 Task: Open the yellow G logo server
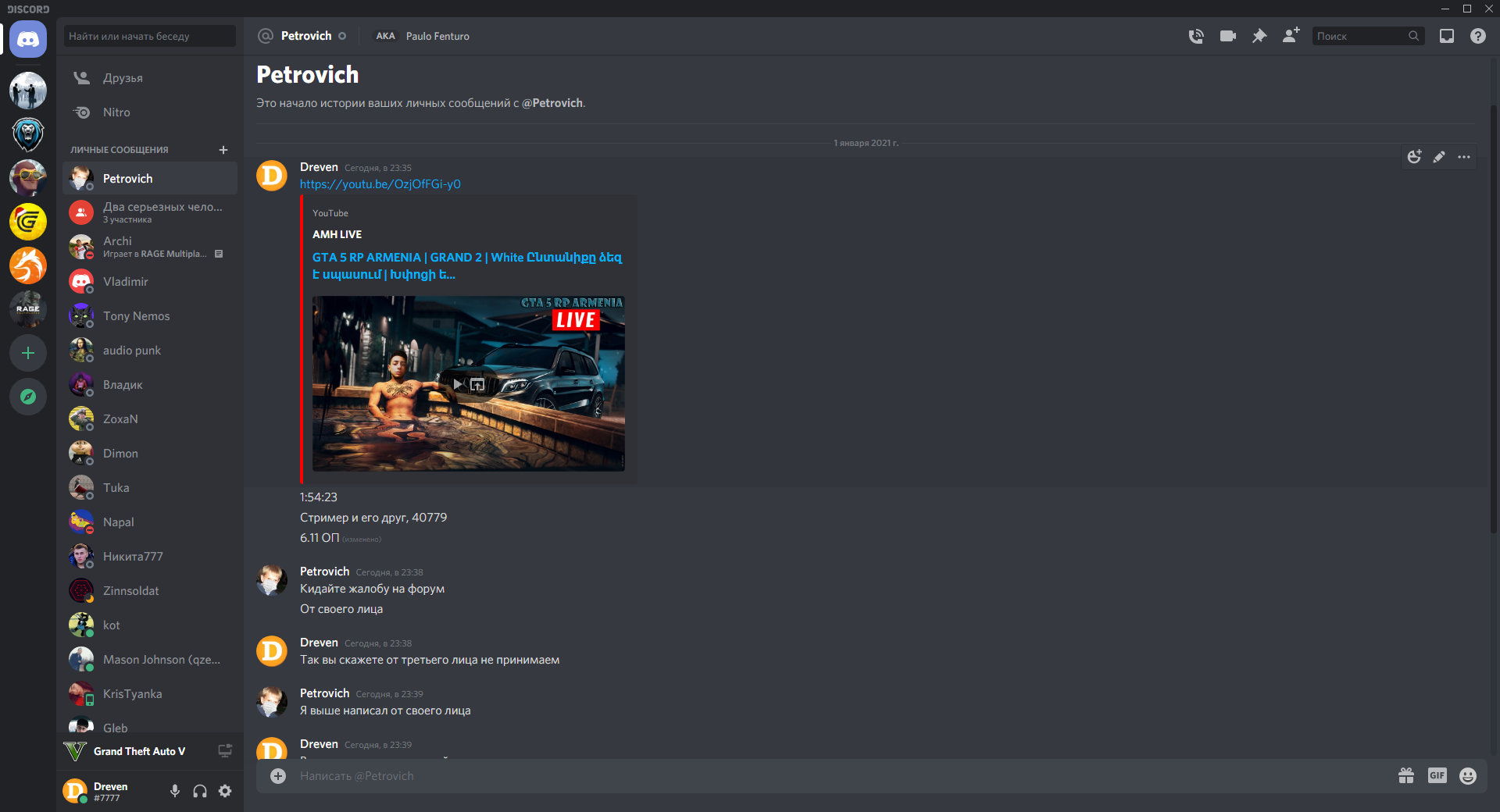[x=28, y=222]
